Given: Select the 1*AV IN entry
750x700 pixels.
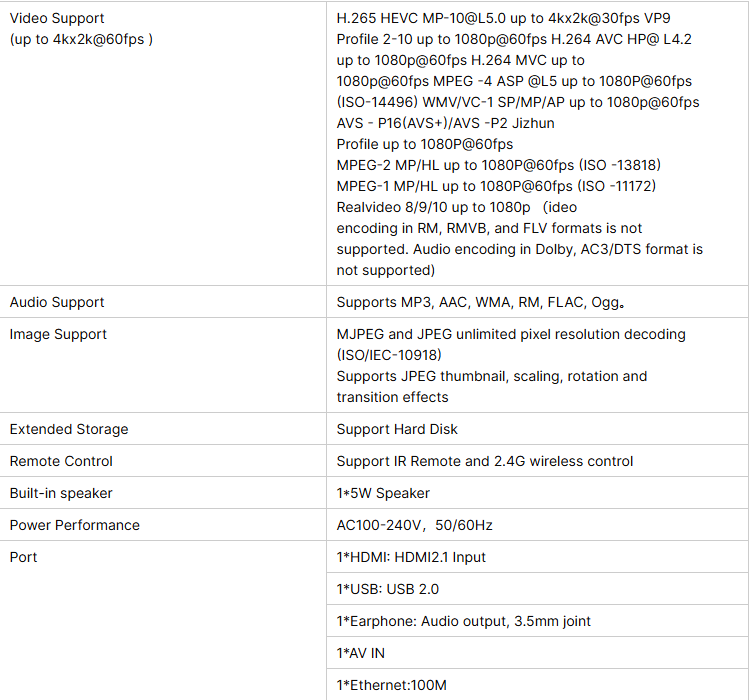Looking at the screenshot, I should pyautogui.click(x=361, y=654).
